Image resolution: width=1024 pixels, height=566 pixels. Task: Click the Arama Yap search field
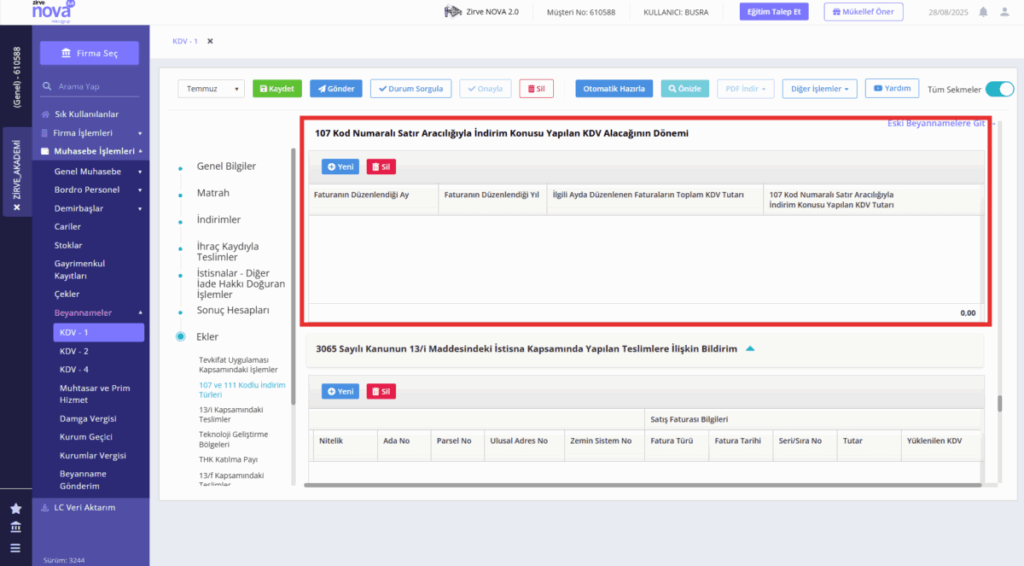91,86
